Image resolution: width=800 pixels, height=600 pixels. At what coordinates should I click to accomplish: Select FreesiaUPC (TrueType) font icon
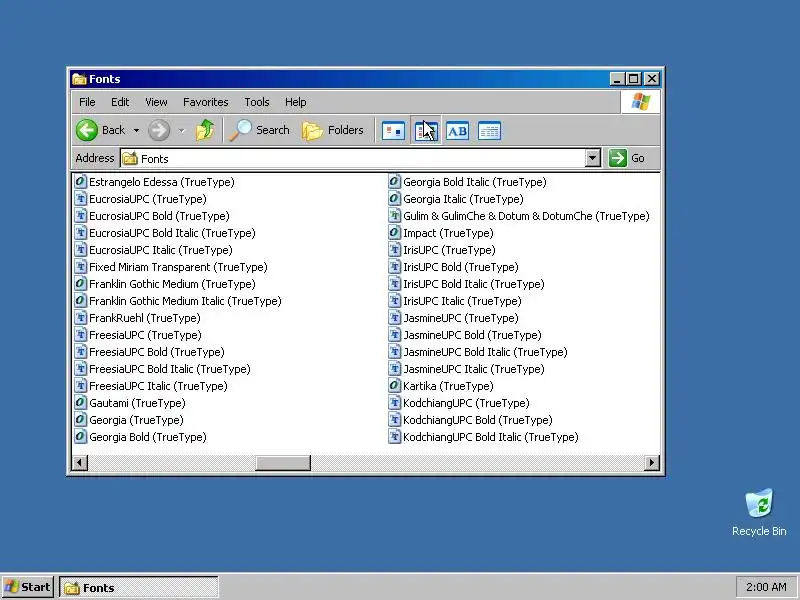[x=80, y=335]
